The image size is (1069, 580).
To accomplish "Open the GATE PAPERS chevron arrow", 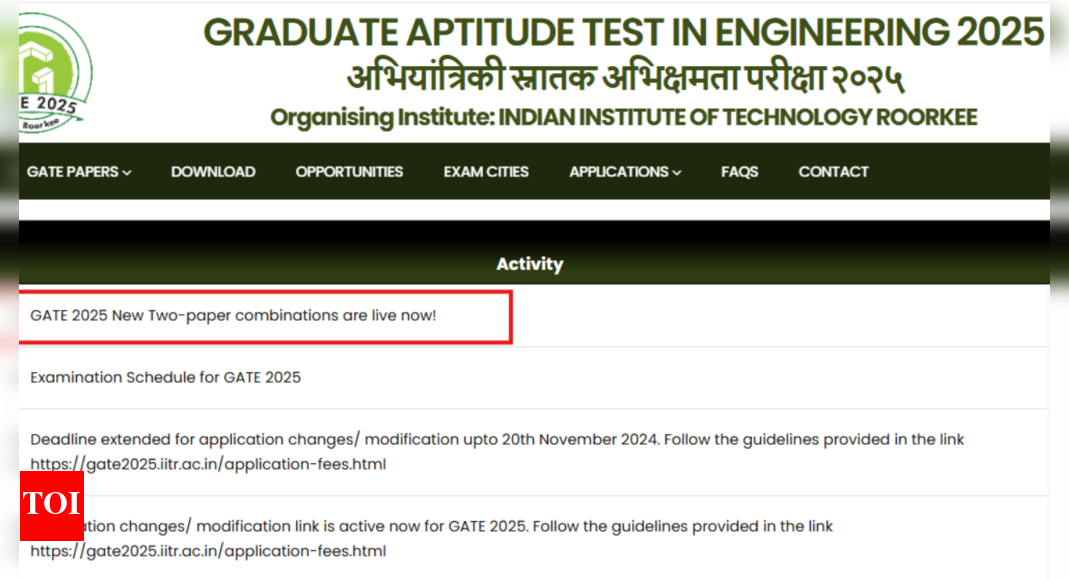I will [x=126, y=173].
